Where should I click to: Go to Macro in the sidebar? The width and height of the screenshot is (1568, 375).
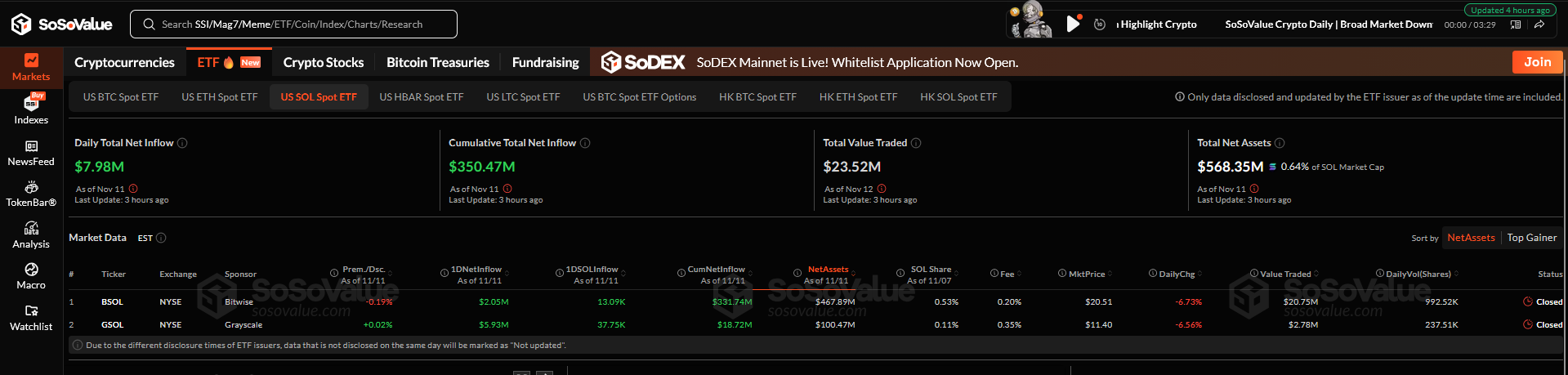[31, 276]
